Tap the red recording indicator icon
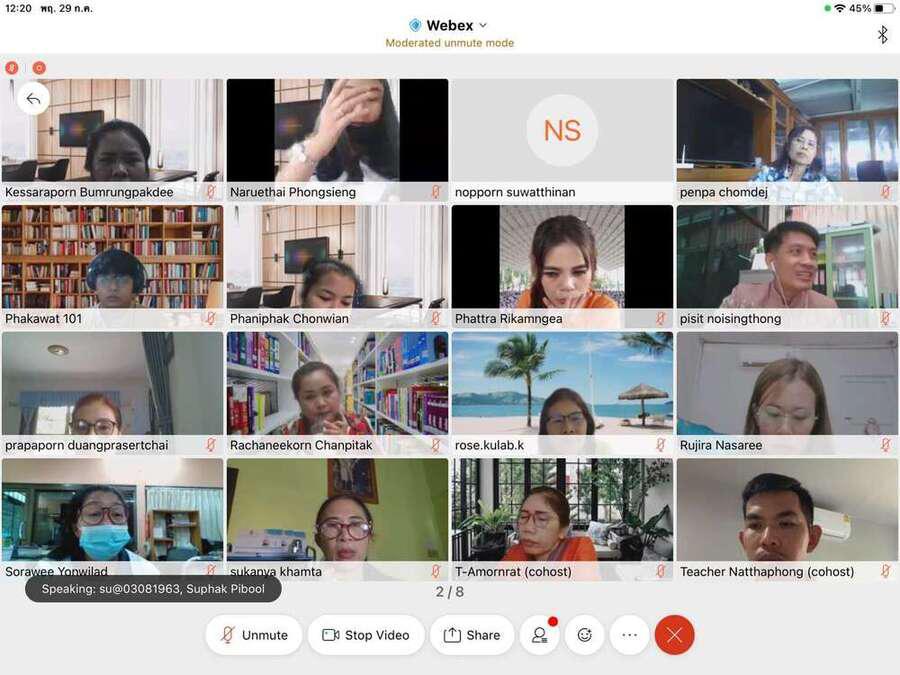The image size is (900, 675). [x=39, y=68]
